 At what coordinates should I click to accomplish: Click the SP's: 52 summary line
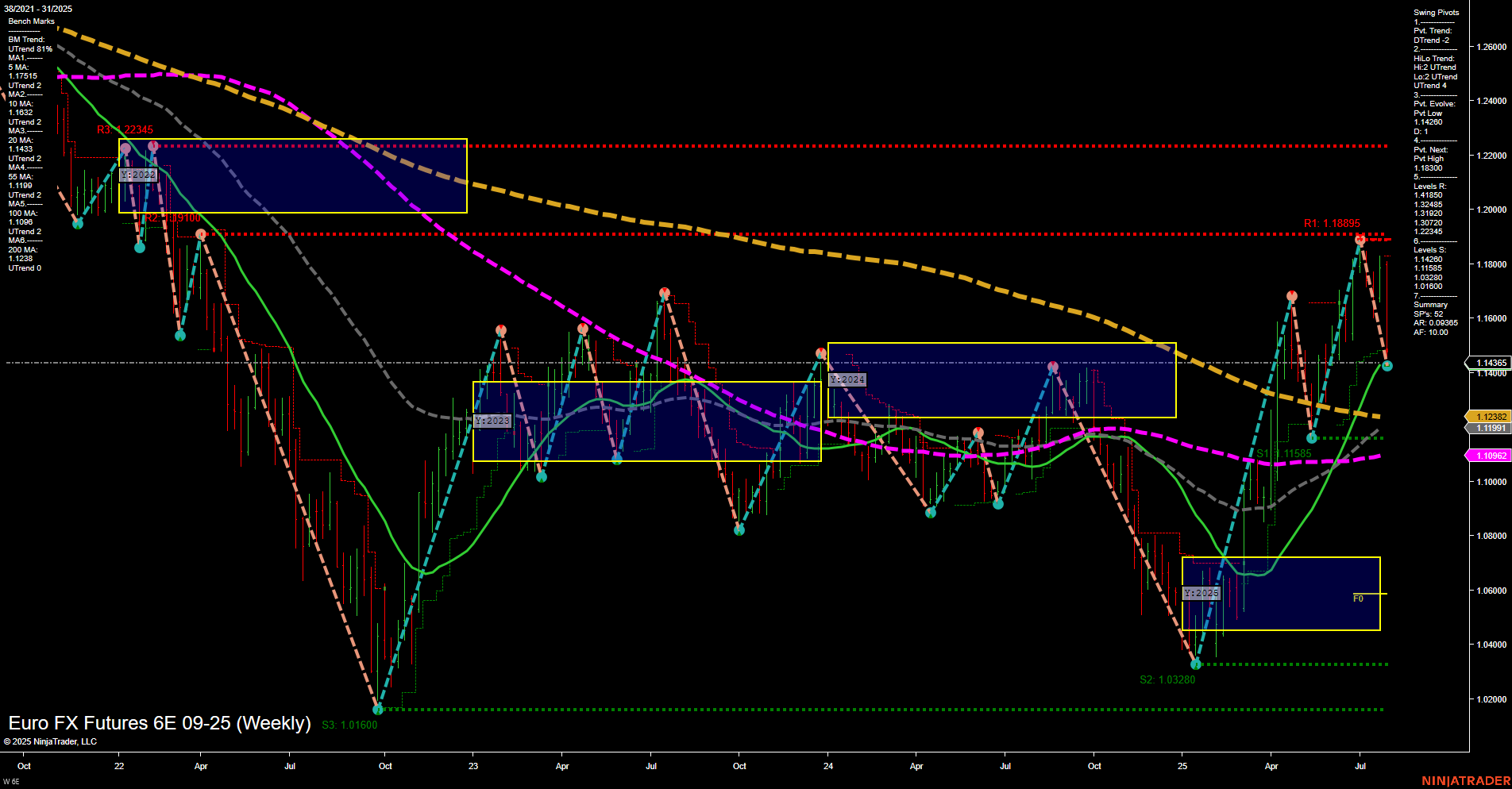click(x=1428, y=314)
